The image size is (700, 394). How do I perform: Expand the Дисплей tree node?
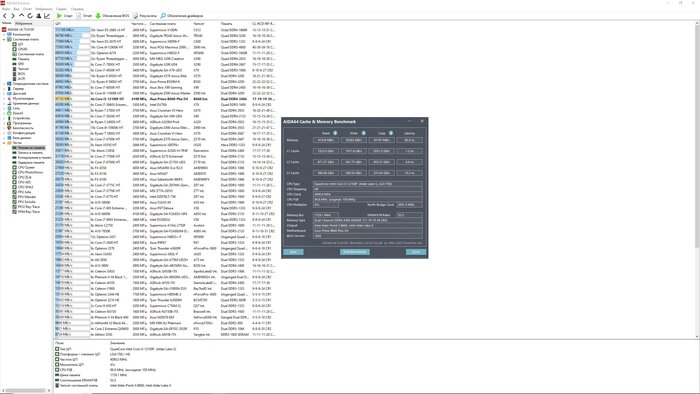(x=4, y=94)
